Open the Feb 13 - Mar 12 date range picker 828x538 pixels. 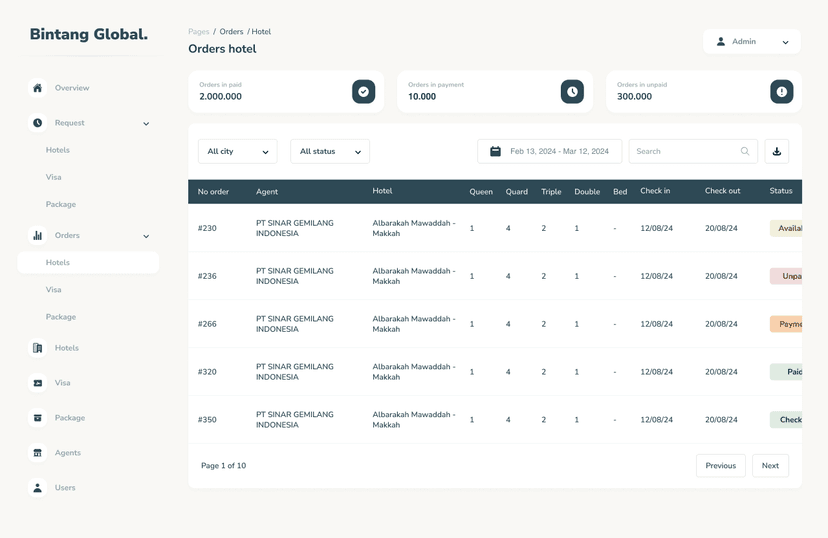click(549, 151)
